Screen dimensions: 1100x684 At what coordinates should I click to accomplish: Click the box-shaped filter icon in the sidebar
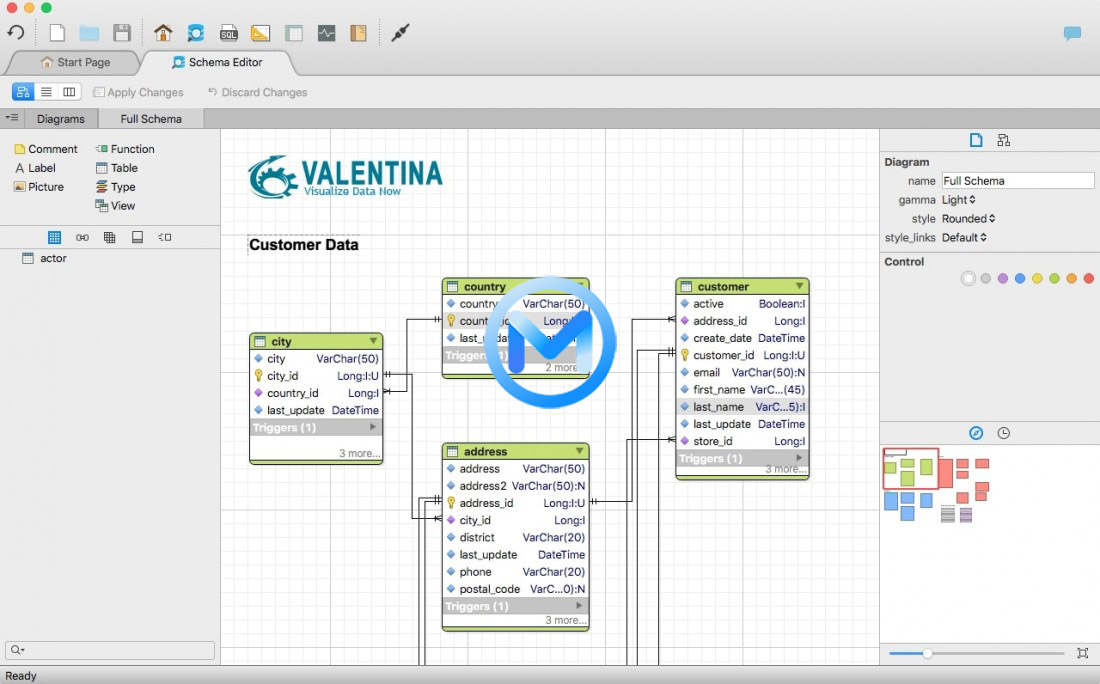[138, 237]
